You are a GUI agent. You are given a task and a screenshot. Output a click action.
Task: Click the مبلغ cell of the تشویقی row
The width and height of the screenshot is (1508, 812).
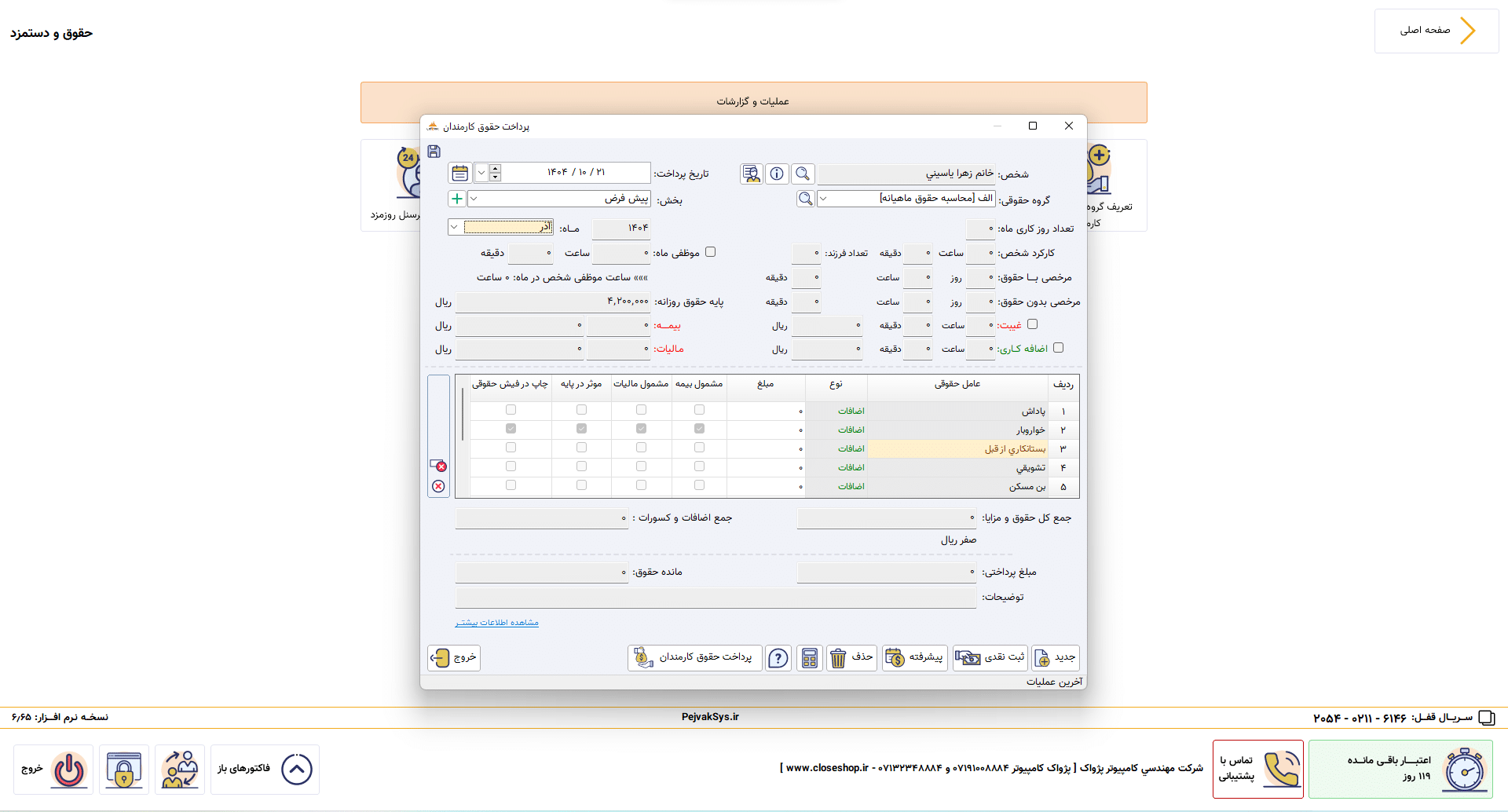766,467
